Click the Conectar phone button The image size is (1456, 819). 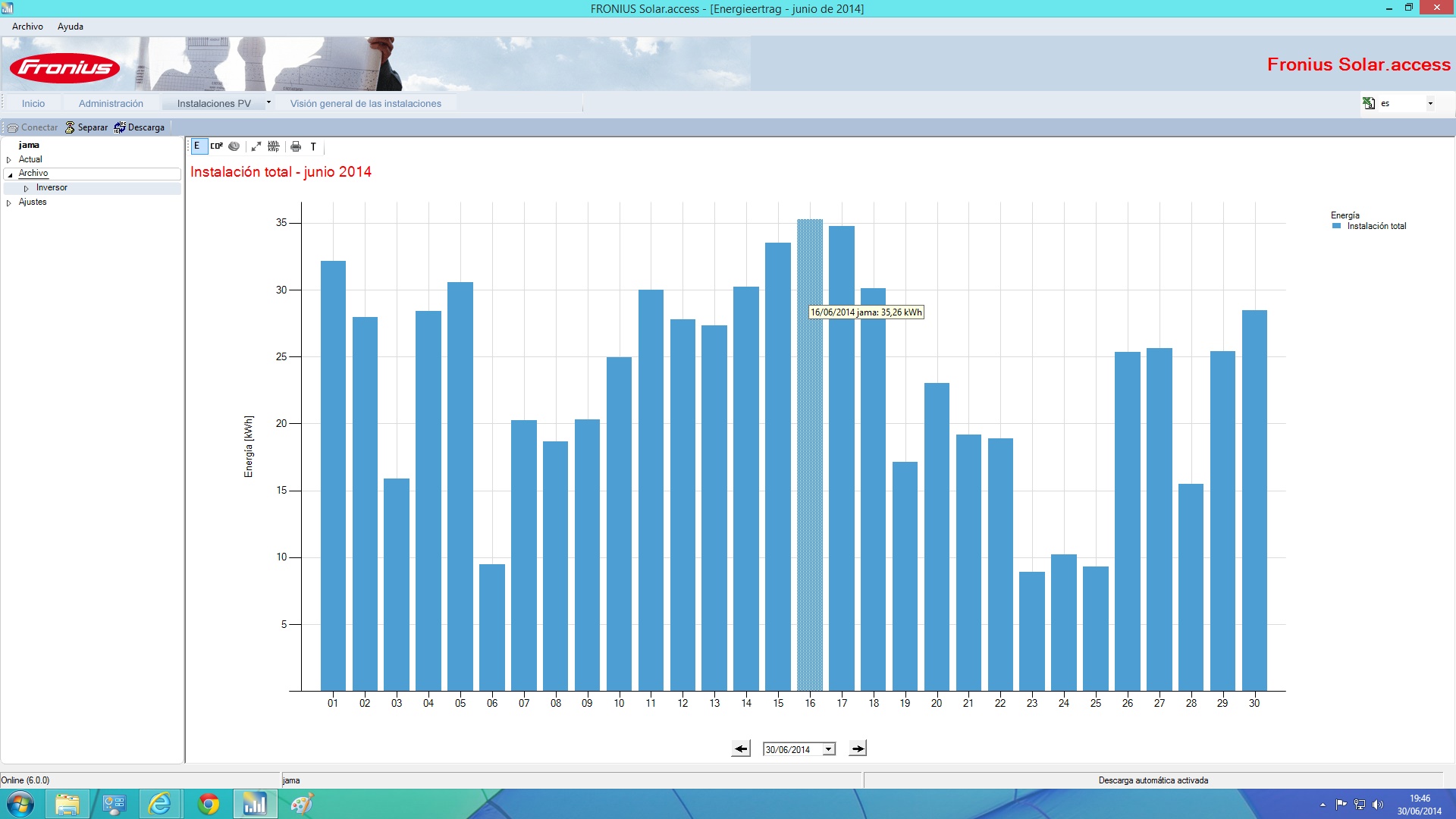pos(32,127)
